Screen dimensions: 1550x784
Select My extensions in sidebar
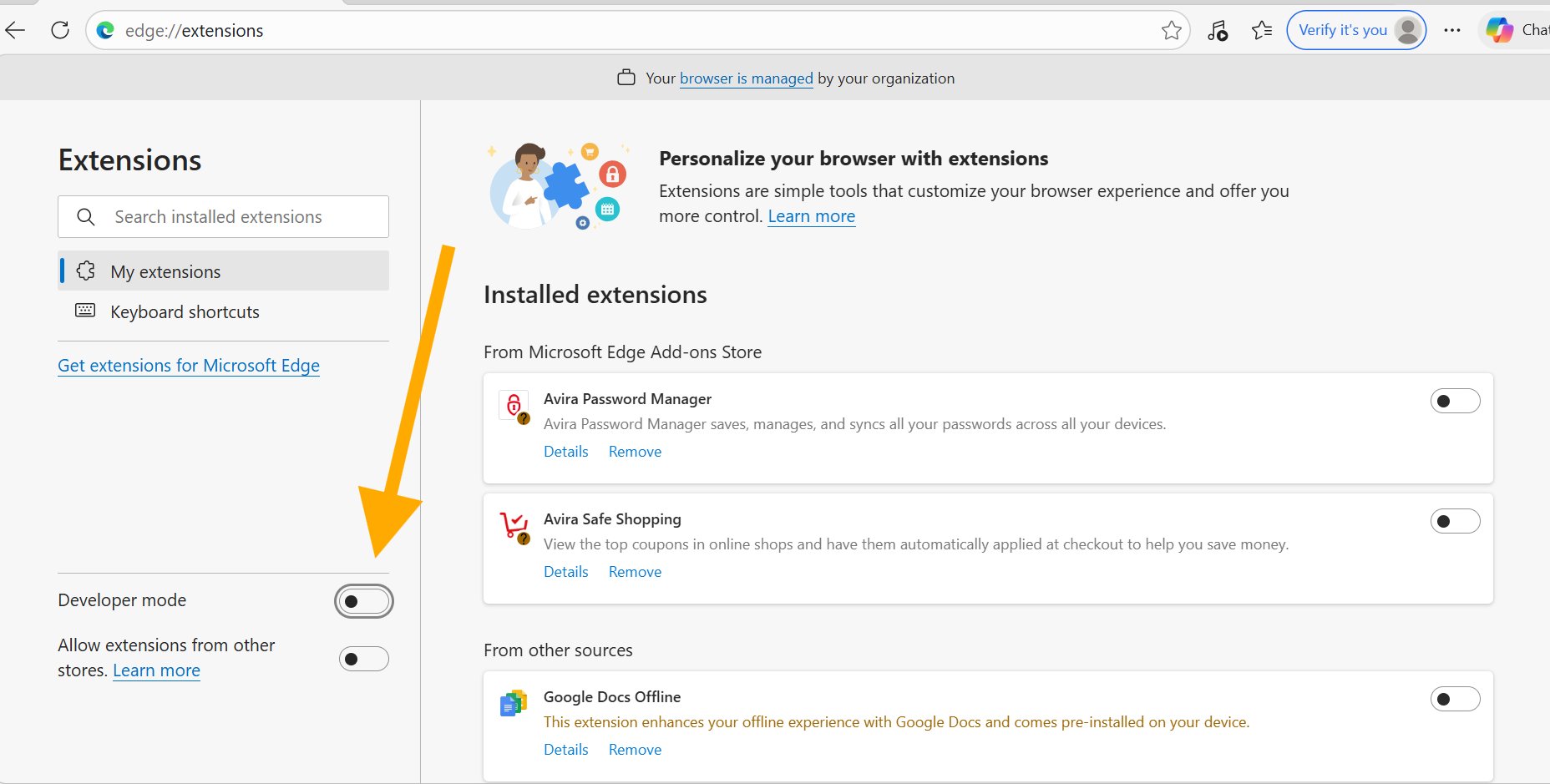click(x=223, y=271)
